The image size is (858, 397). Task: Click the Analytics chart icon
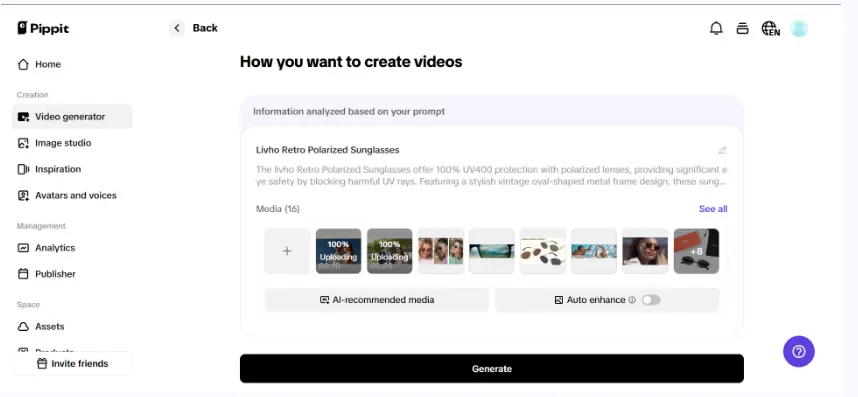(x=23, y=248)
